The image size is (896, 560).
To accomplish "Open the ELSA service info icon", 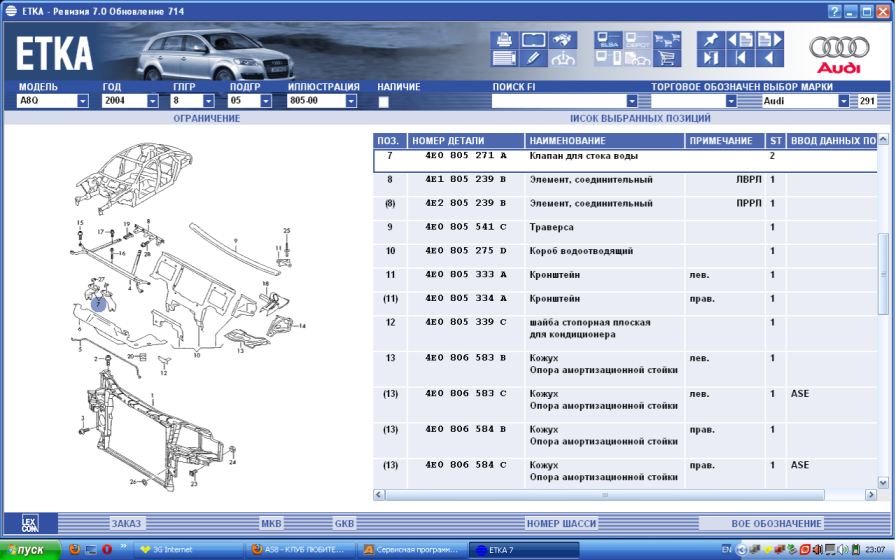I will 608,41.
